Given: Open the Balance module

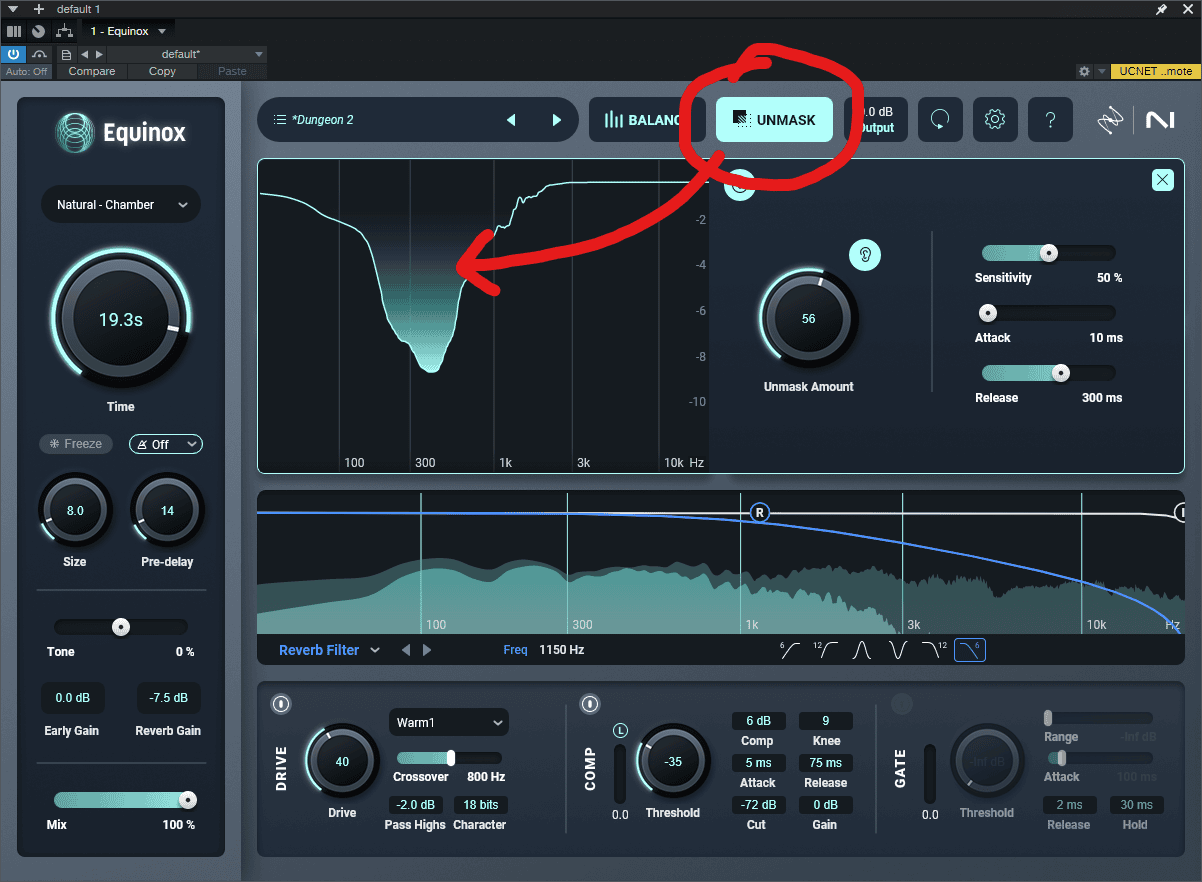Looking at the screenshot, I should pyautogui.click(x=646, y=120).
